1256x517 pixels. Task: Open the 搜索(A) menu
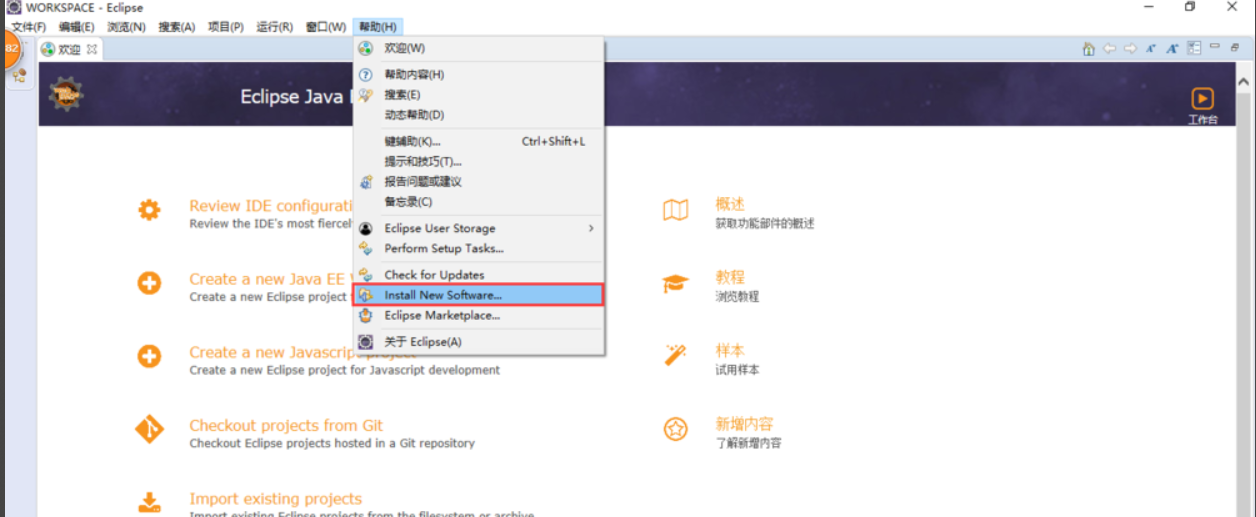(x=177, y=27)
